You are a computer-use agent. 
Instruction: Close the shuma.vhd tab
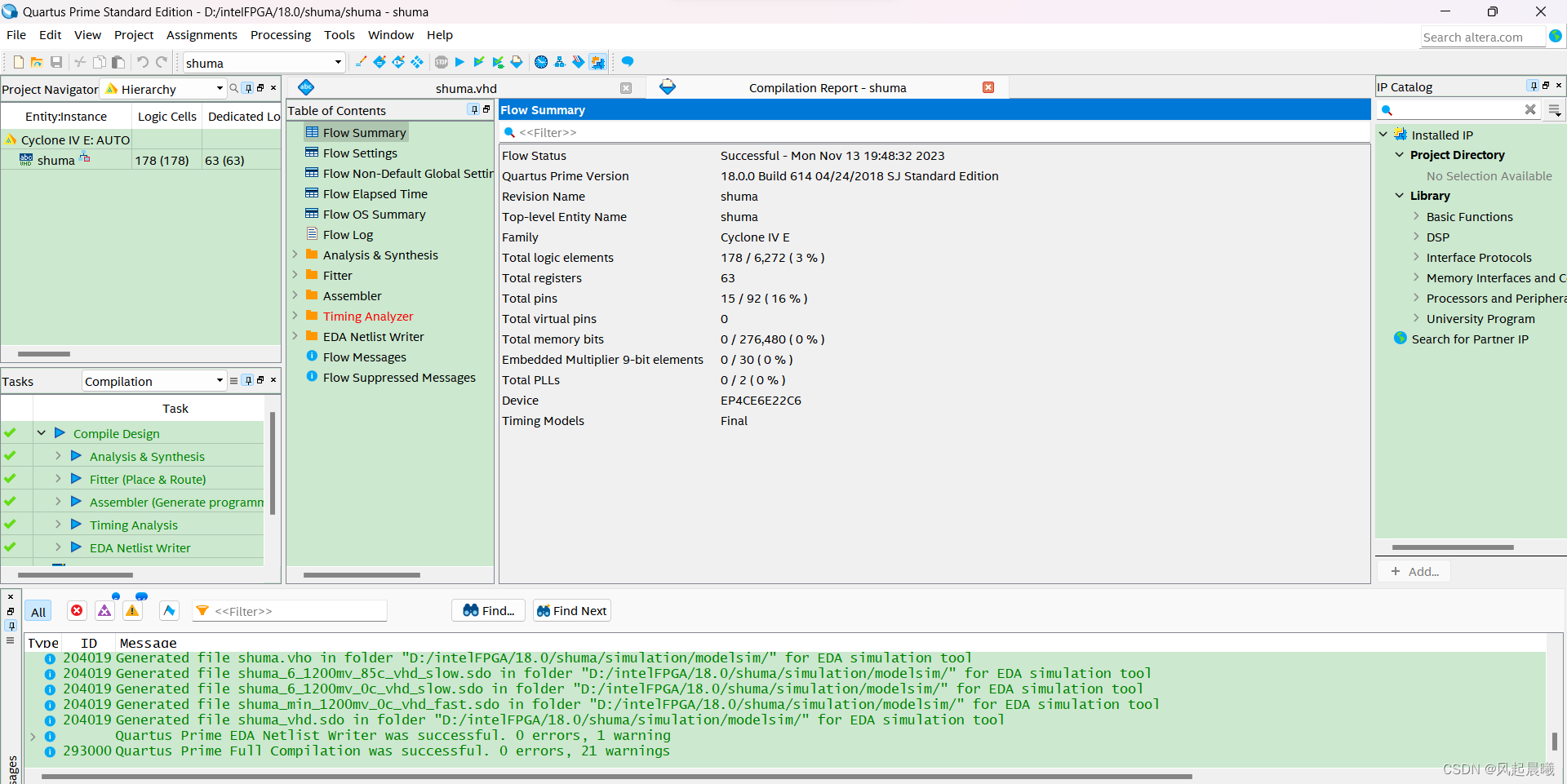click(x=626, y=88)
